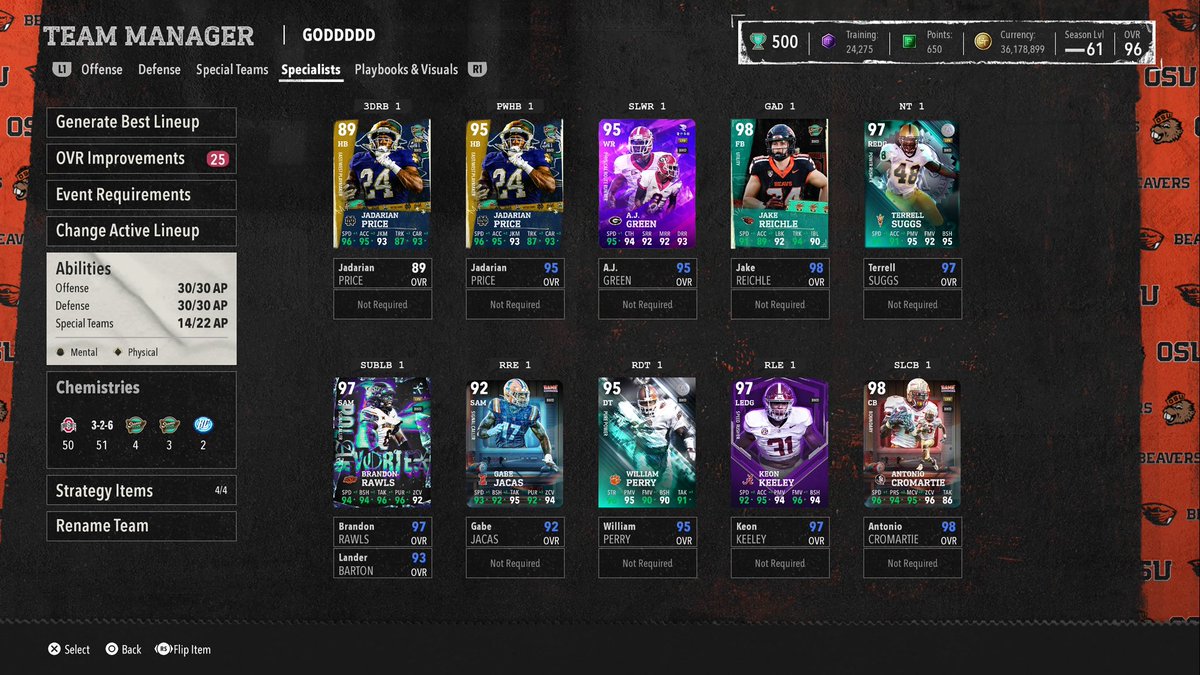The height and width of the screenshot is (675, 1200).
Task: Select the Ohio State chemistry icon
Action: (x=68, y=425)
